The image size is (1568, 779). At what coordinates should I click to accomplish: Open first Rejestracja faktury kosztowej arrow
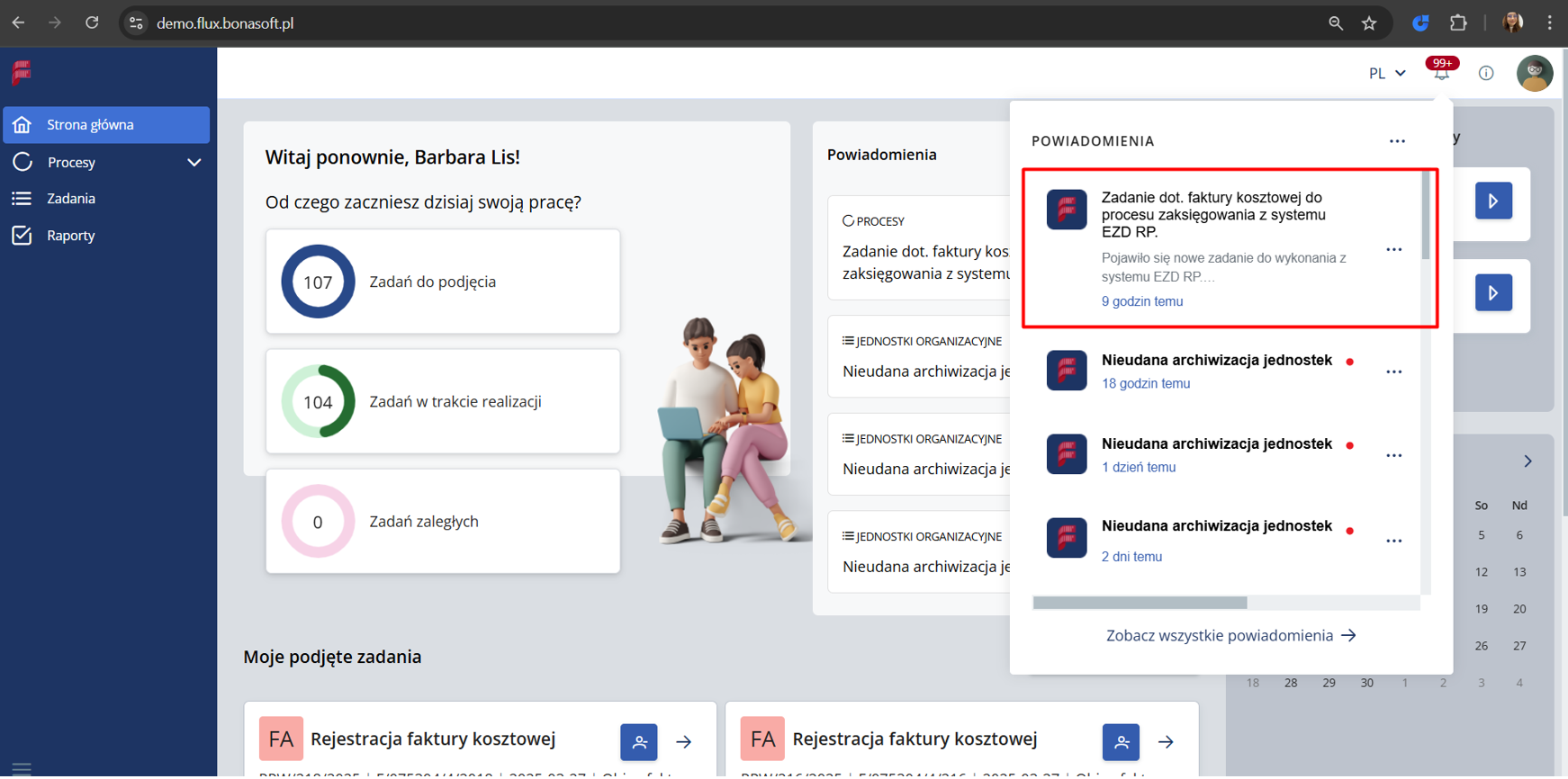click(x=684, y=742)
